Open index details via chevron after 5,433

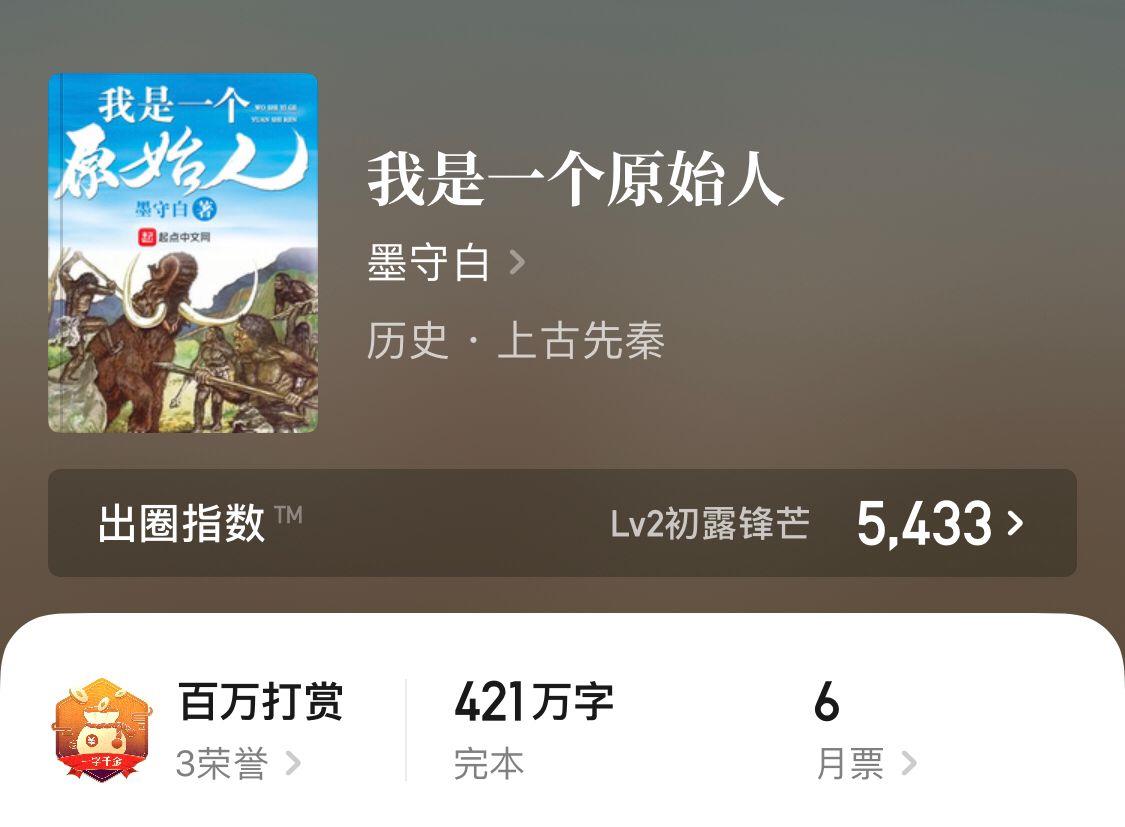(x=1015, y=523)
